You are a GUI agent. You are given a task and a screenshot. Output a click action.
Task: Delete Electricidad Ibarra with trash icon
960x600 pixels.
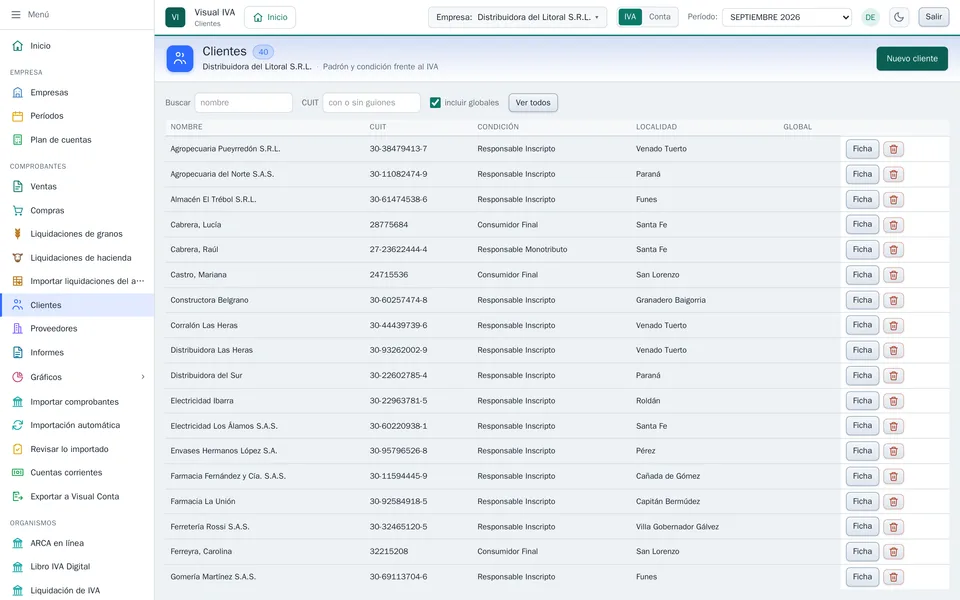pyautogui.click(x=893, y=401)
